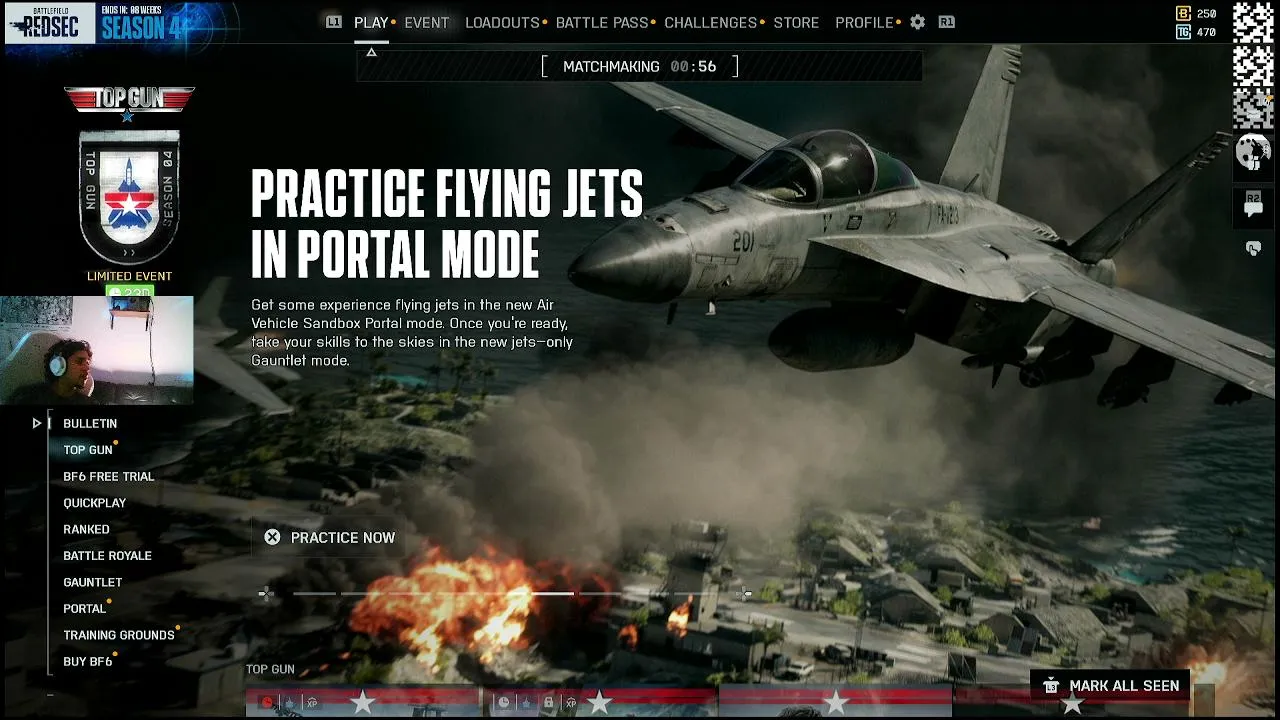Open the LOADOUTS tab

pos(502,22)
